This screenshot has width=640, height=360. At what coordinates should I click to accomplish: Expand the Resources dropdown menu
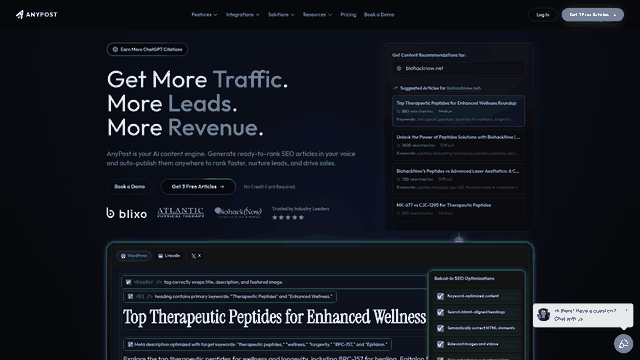317,15
